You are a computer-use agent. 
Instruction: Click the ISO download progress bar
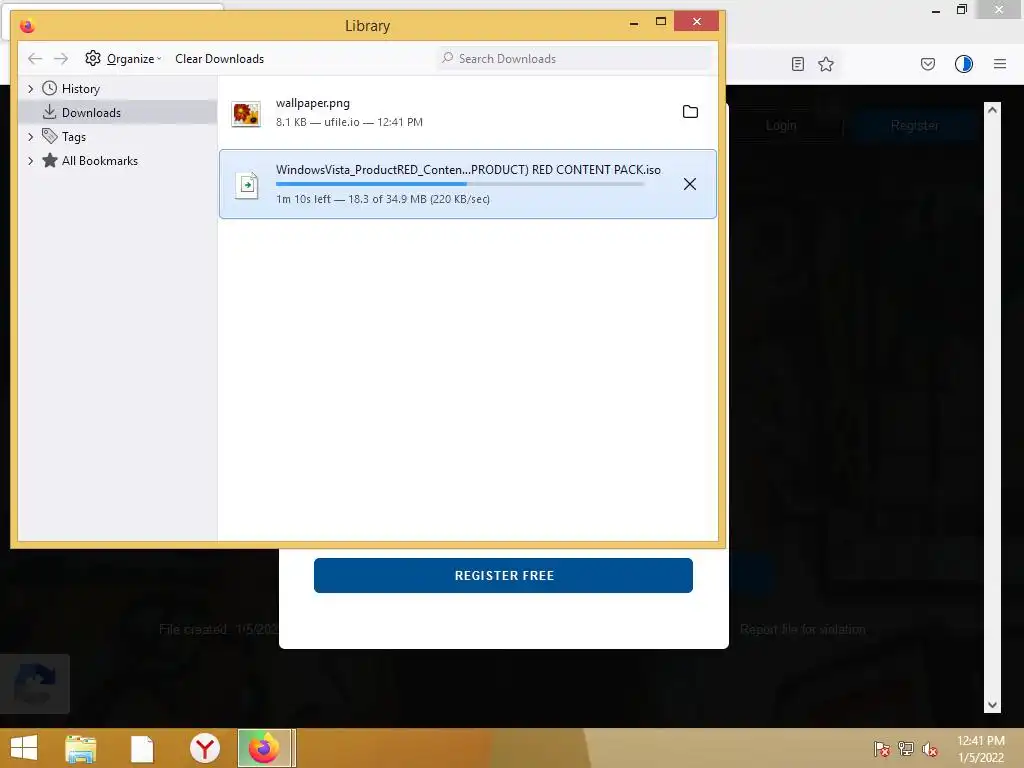click(x=460, y=184)
